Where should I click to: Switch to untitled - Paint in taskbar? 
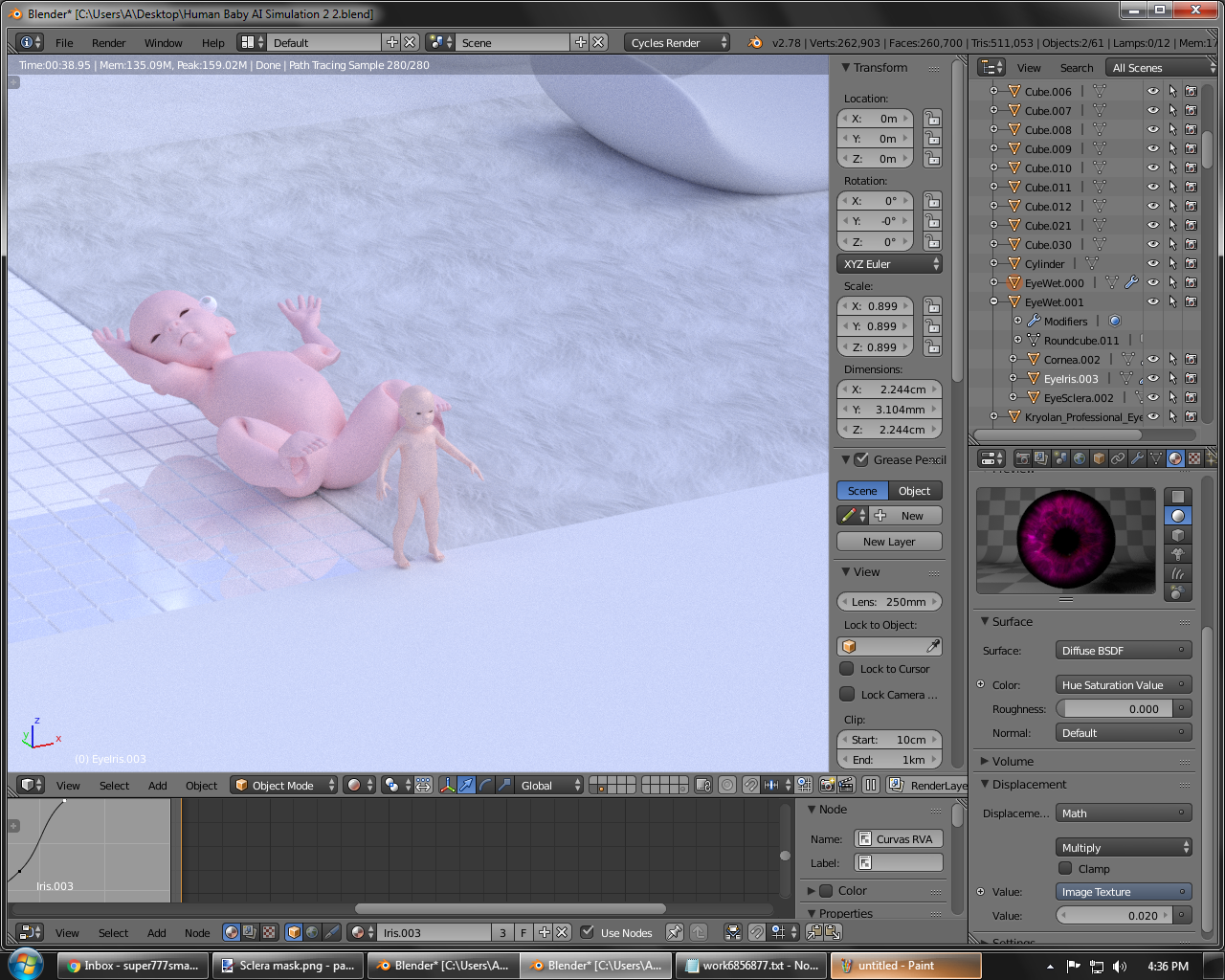tap(905, 966)
